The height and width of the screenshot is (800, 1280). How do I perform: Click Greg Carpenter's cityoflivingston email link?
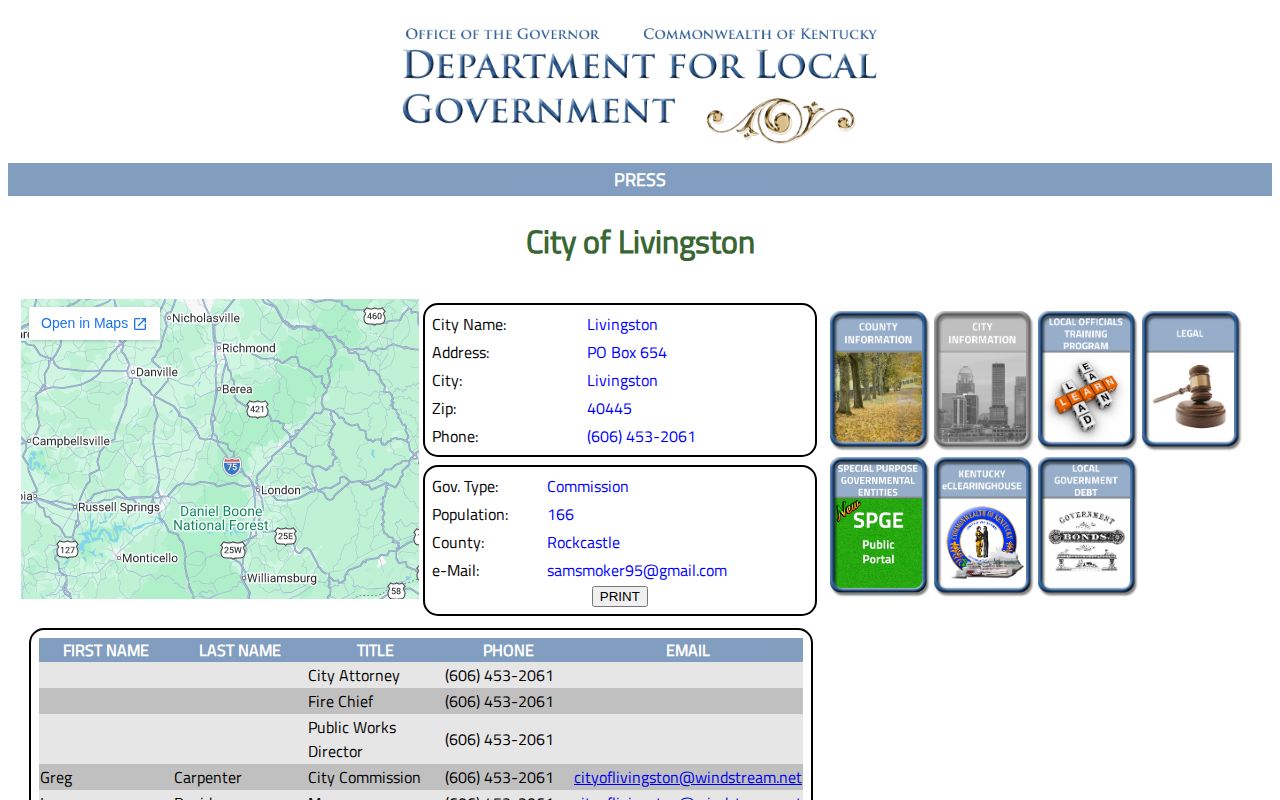pos(688,778)
